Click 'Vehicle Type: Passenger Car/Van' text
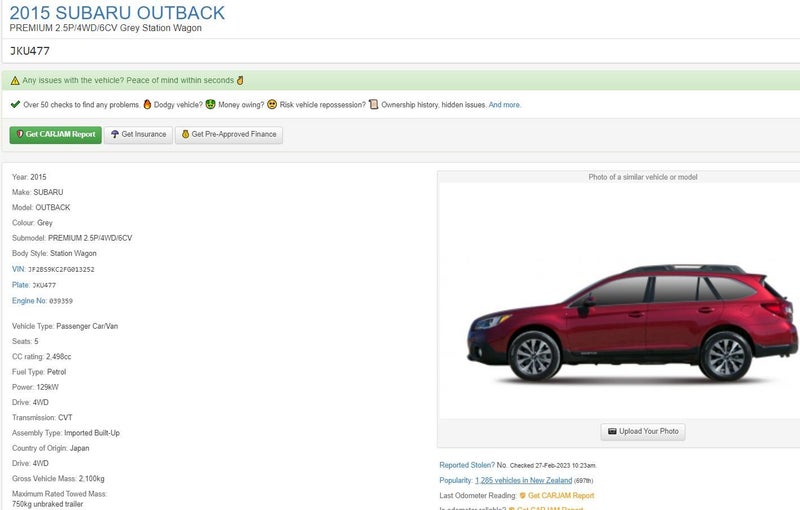 (x=65, y=326)
